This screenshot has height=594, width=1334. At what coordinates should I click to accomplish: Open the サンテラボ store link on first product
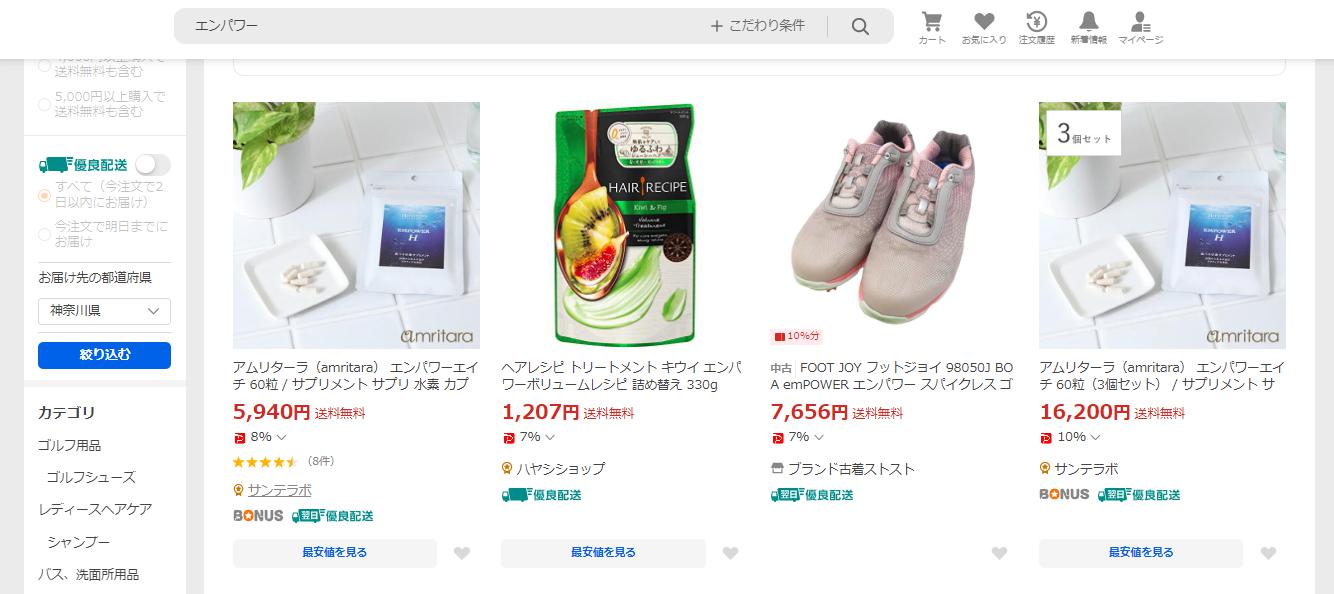coord(279,490)
